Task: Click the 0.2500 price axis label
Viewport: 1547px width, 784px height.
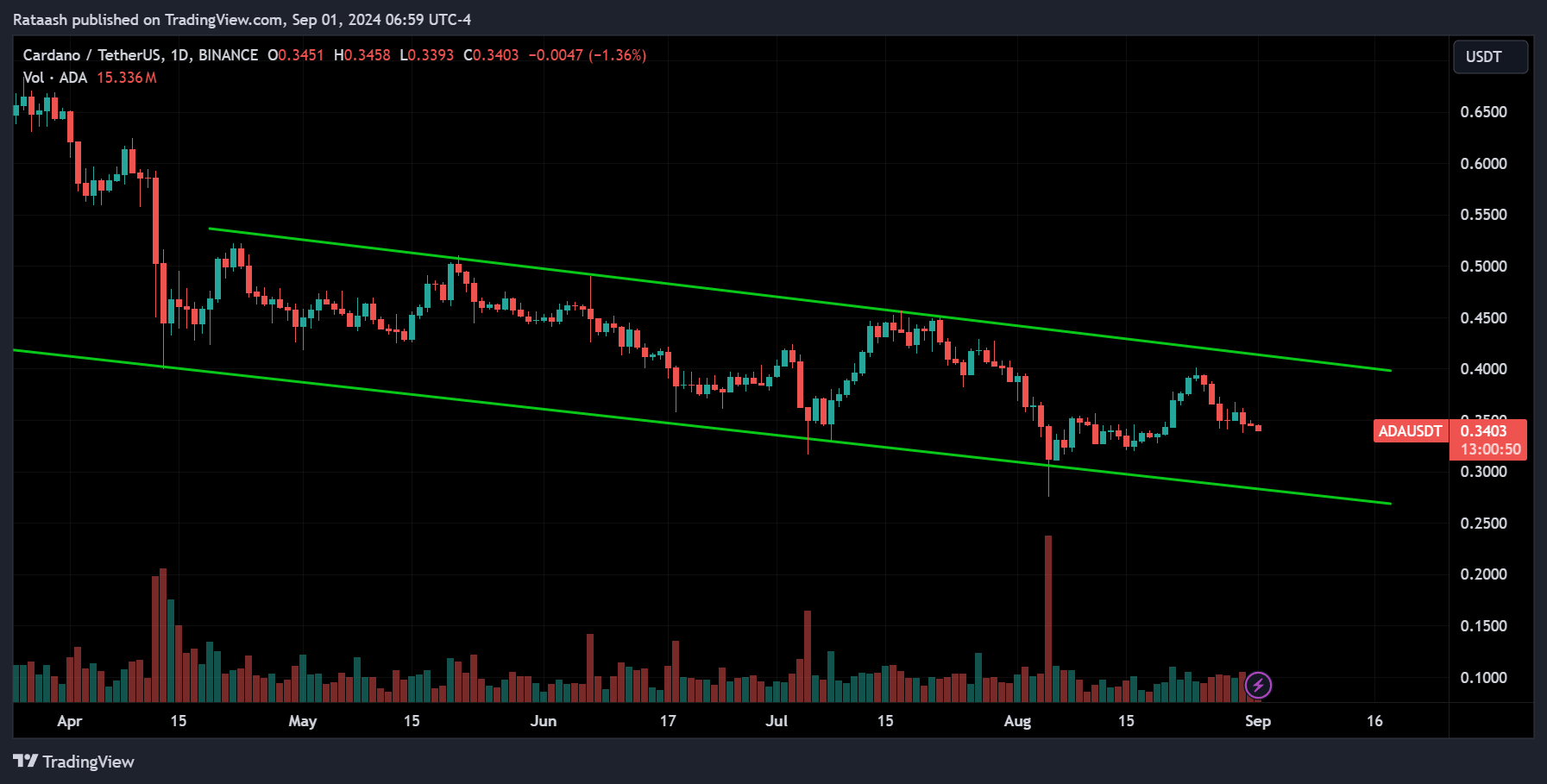Action: point(1483,524)
